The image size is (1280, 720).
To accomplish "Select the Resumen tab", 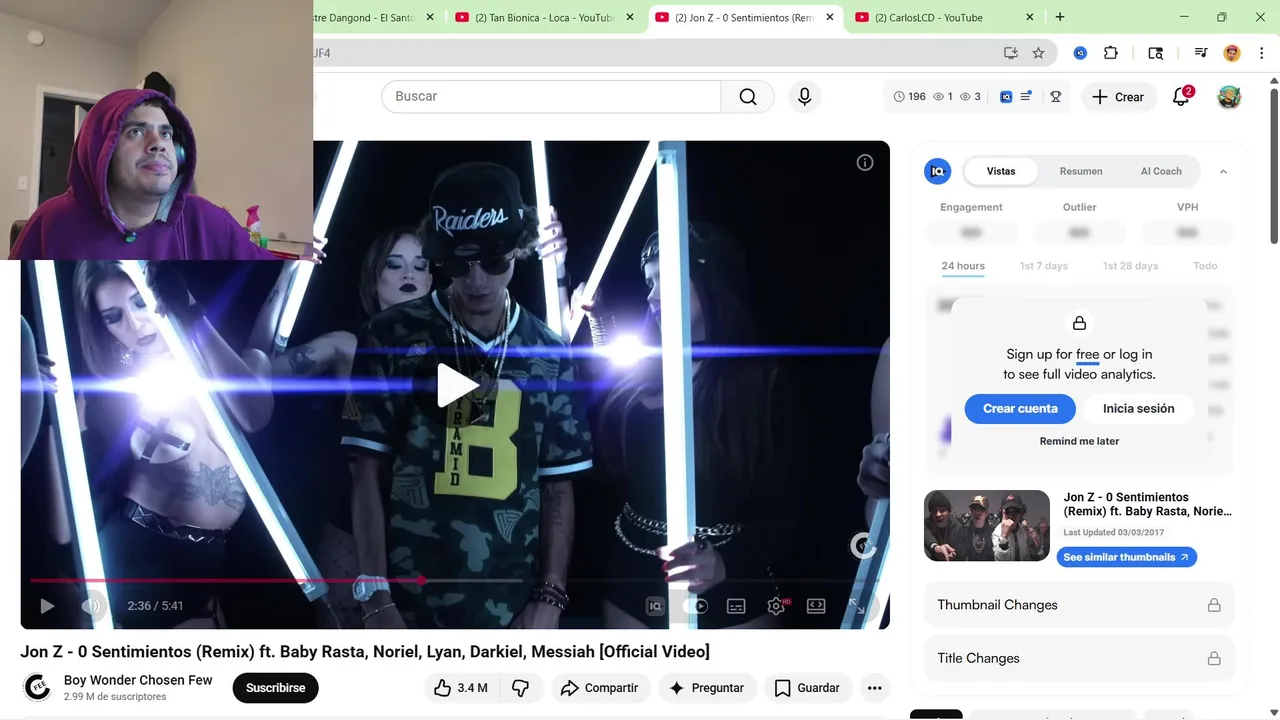I will pyautogui.click(x=1081, y=171).
